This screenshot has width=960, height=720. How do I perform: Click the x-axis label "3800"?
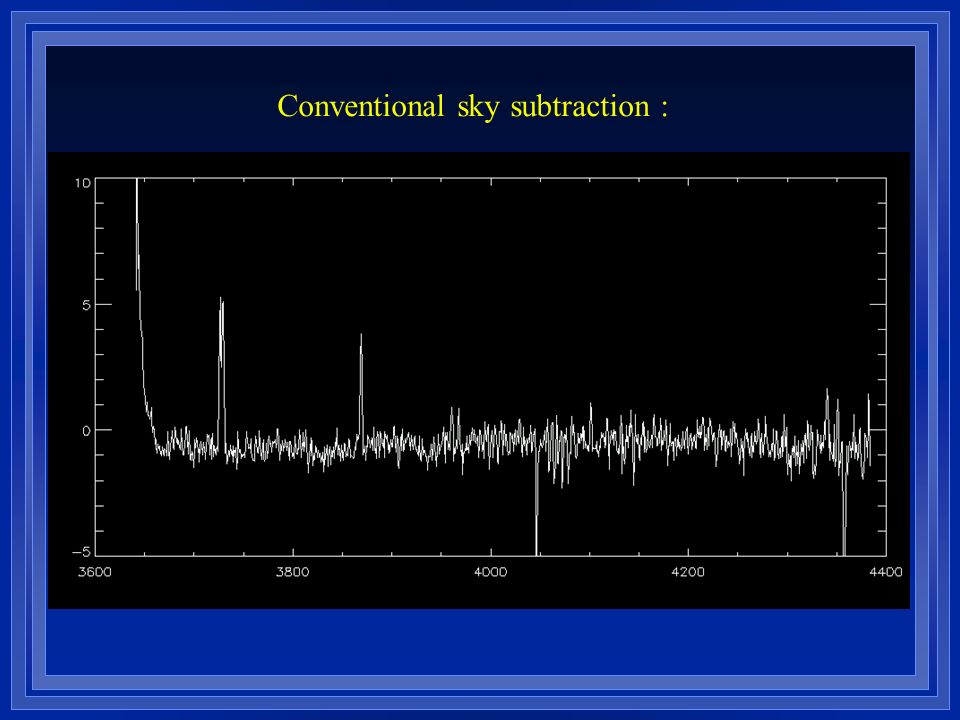(x=293, y=572)
